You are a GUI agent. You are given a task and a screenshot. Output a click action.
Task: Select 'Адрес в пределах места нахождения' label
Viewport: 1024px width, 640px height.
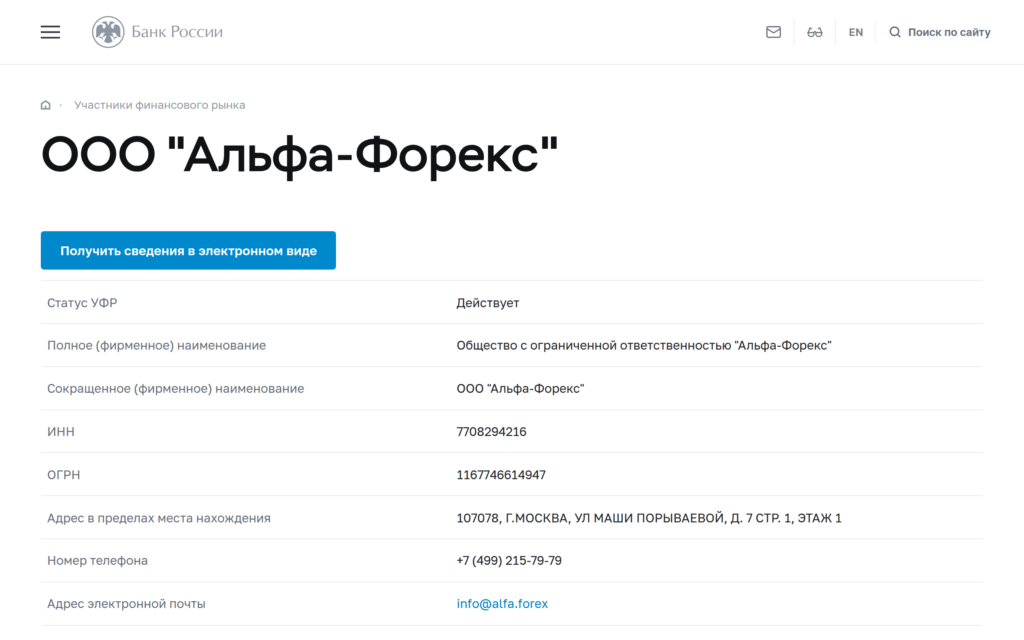159,518
